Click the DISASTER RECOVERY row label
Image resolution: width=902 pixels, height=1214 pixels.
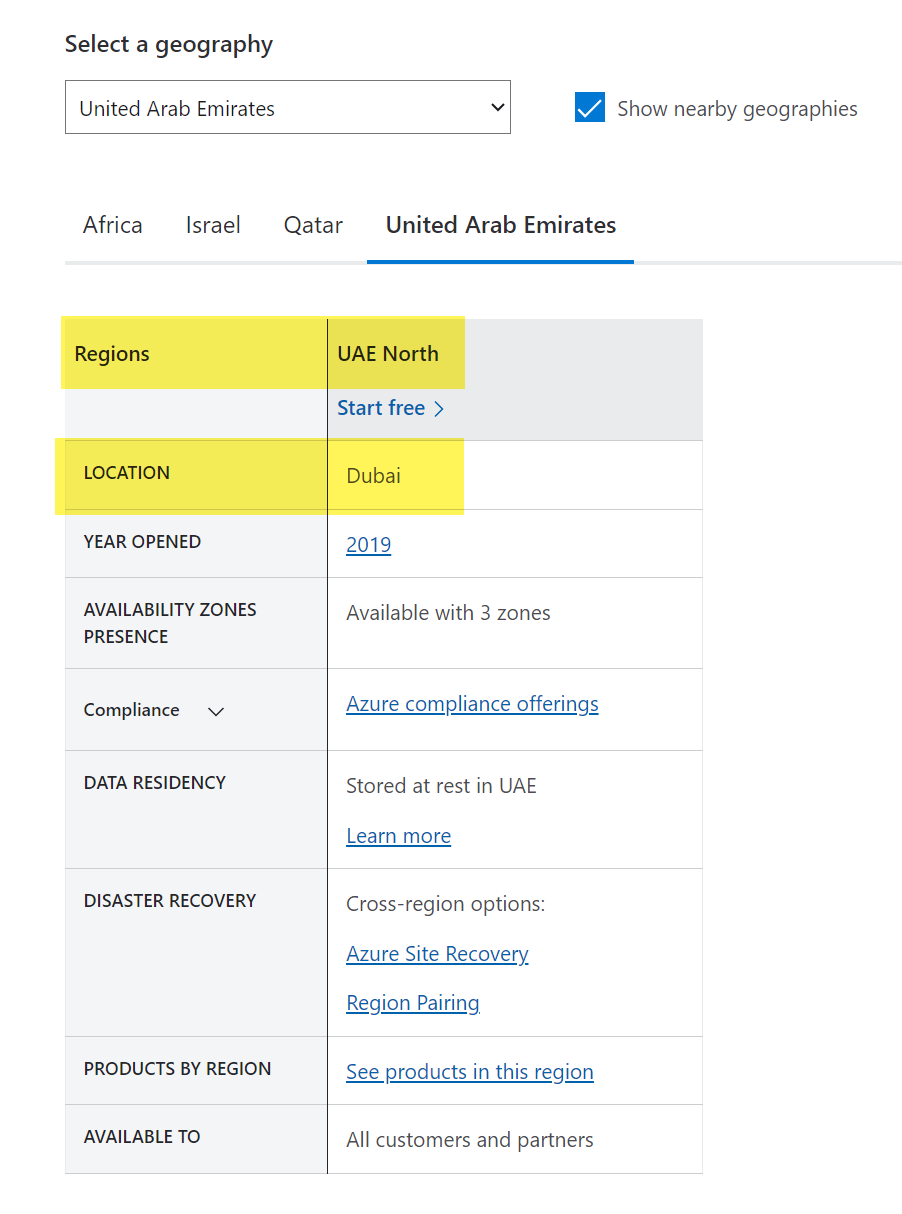pos(170,901)
